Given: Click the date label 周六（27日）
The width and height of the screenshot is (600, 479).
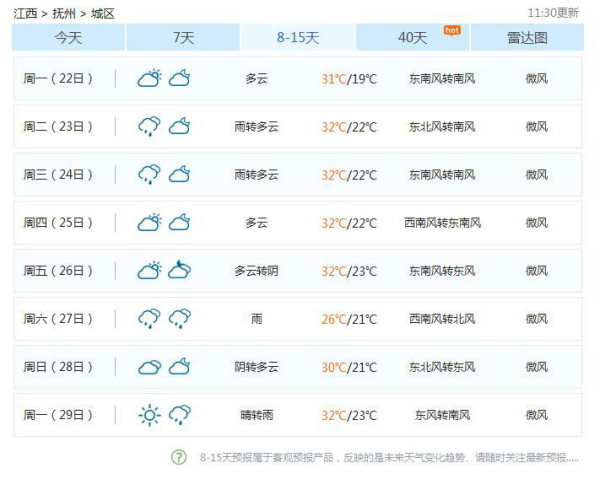Looking at the screenshot, I should [x=58, y=319].
